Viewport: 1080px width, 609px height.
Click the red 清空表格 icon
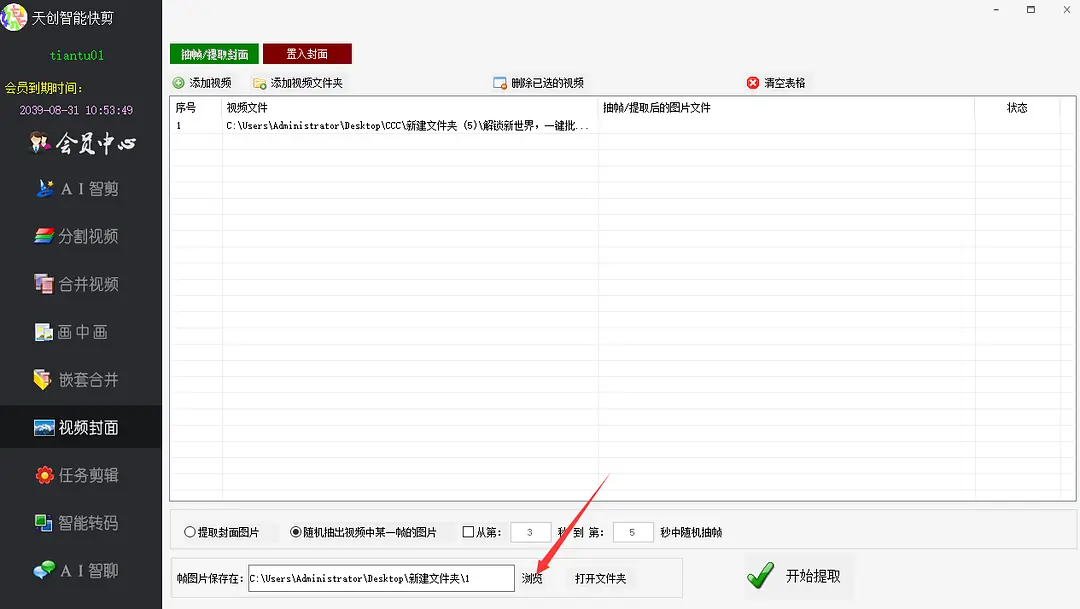(x=753, y=83)
